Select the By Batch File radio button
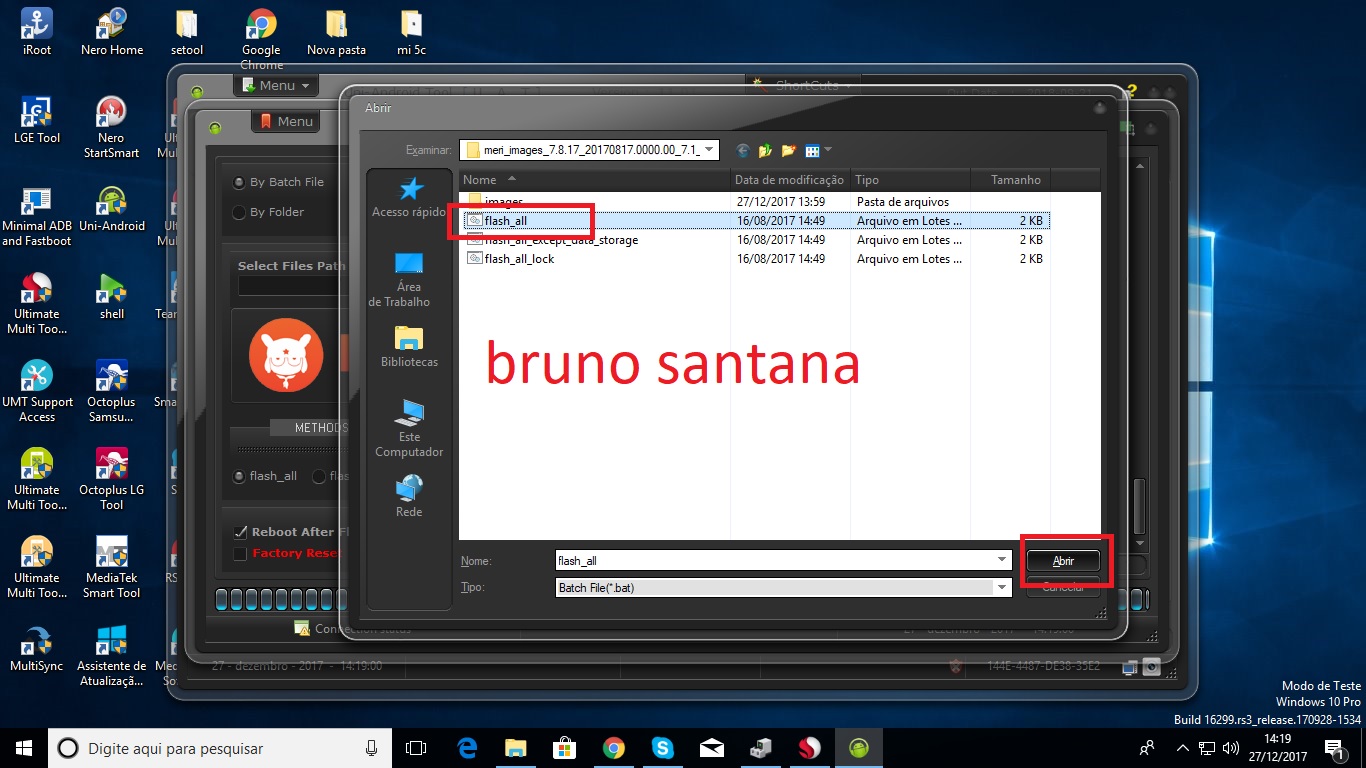Viewport: 1366px width, 768px height. 239,182
